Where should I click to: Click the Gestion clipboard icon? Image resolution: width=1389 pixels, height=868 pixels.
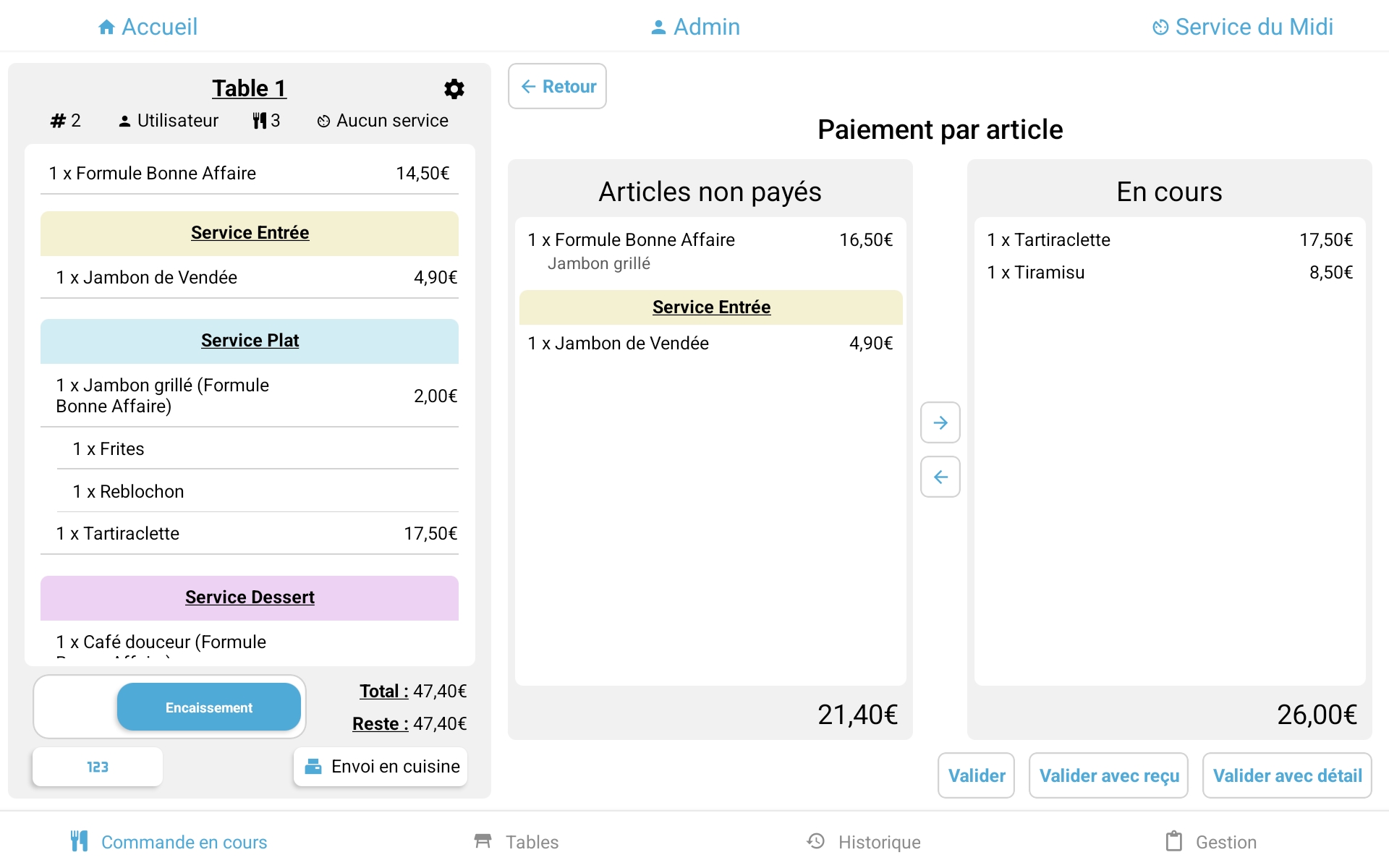pyautogui.click(x=1175, y=841)
